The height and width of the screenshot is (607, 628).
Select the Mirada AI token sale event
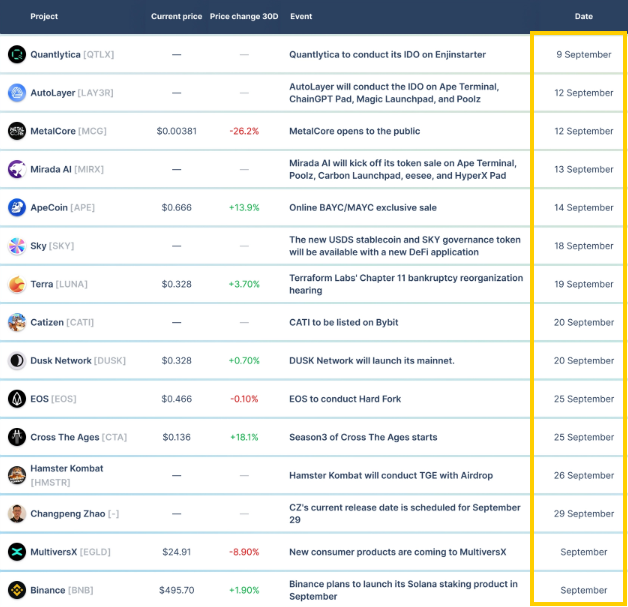point(403,169)
